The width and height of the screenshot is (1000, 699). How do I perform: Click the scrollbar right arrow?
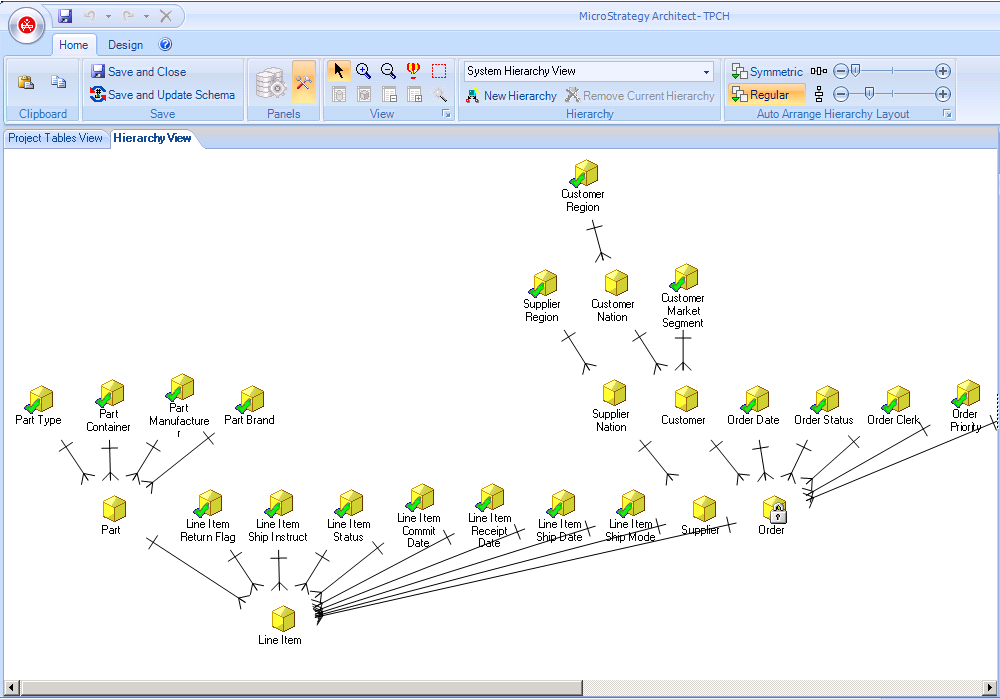pyautogui.click(x=989, y=688)
